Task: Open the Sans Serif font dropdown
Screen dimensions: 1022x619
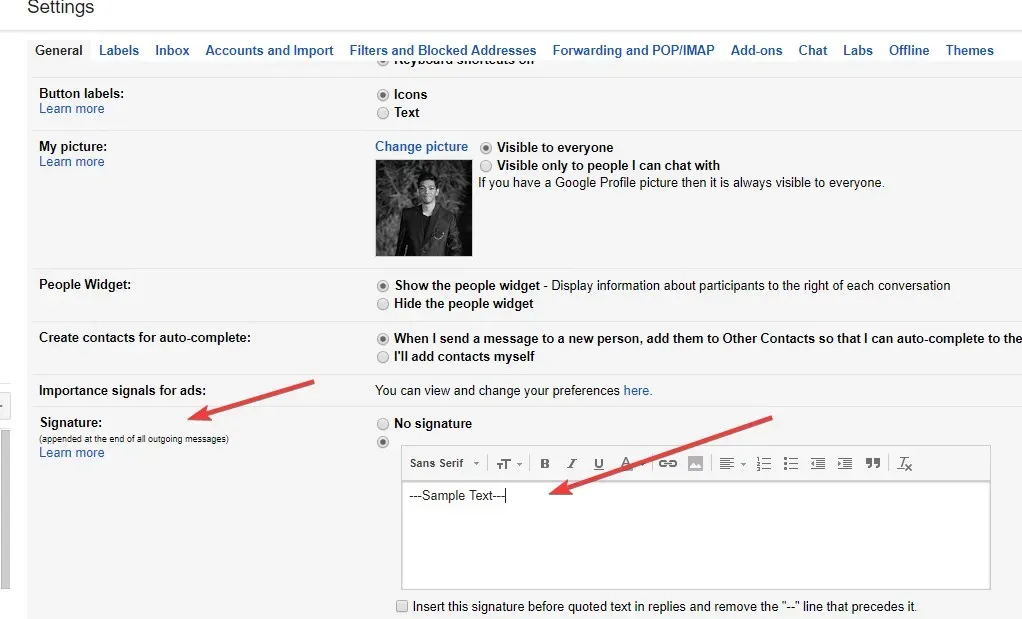Action: pos(445,463)
